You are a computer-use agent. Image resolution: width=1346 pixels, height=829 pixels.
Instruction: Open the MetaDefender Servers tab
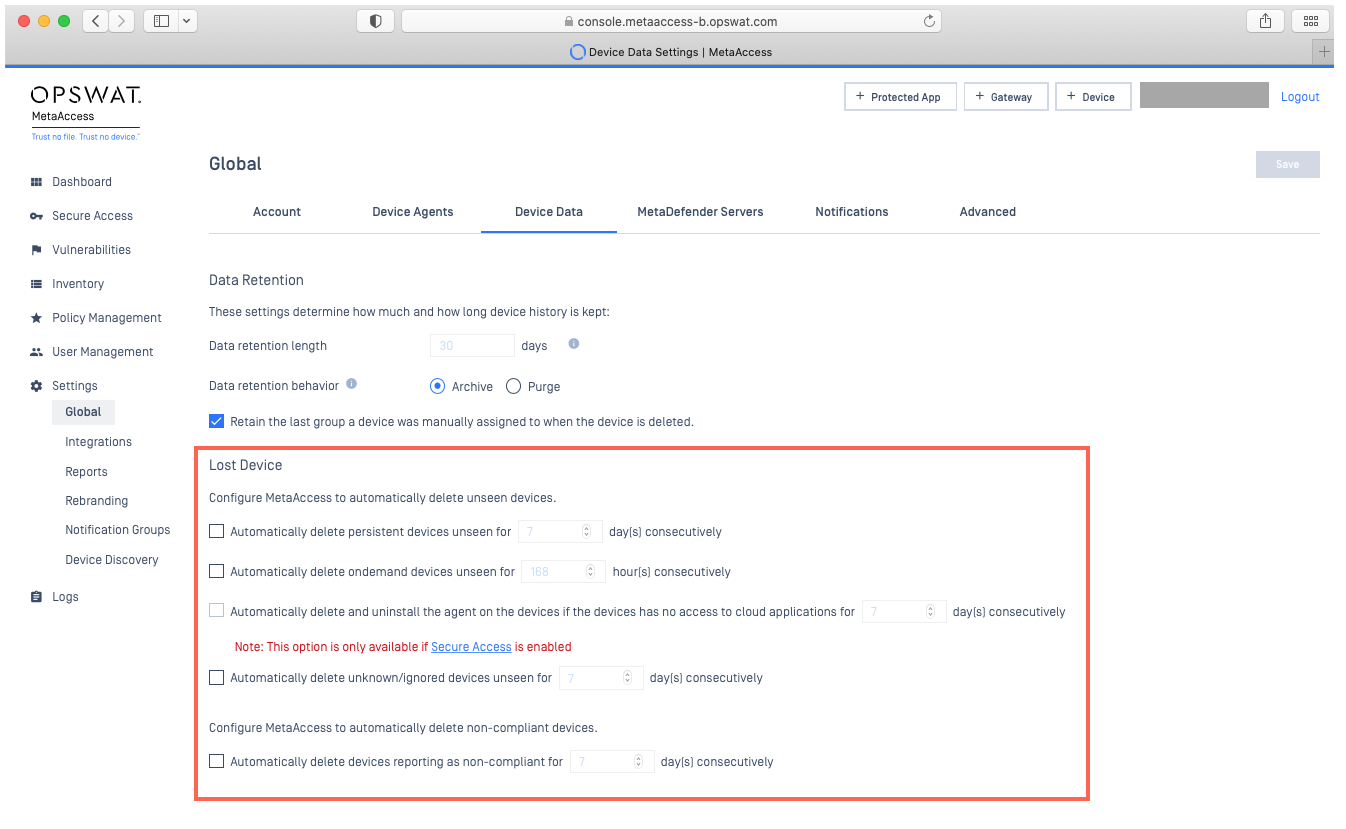tap(700, 212)
